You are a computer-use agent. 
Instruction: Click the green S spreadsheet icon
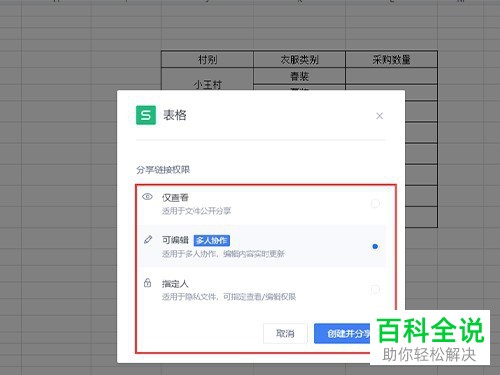[146, 115]
